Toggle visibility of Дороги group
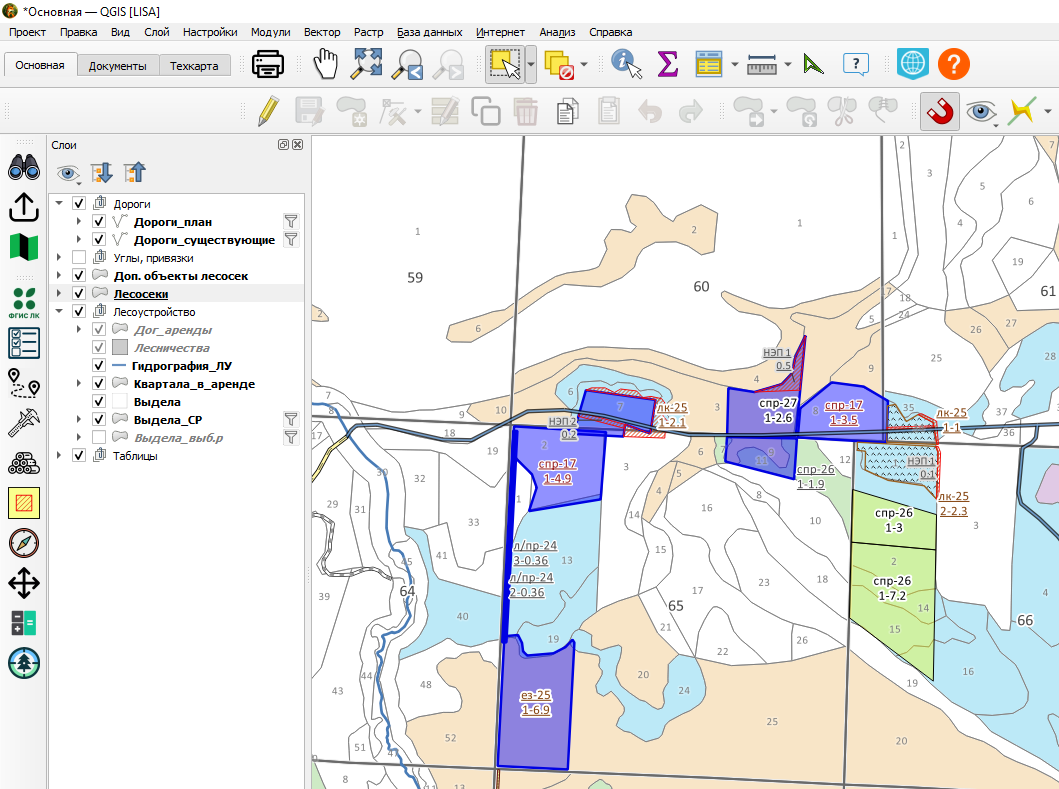The width and height of the screenshot is (1059, 789). click(x=79, y=203)
